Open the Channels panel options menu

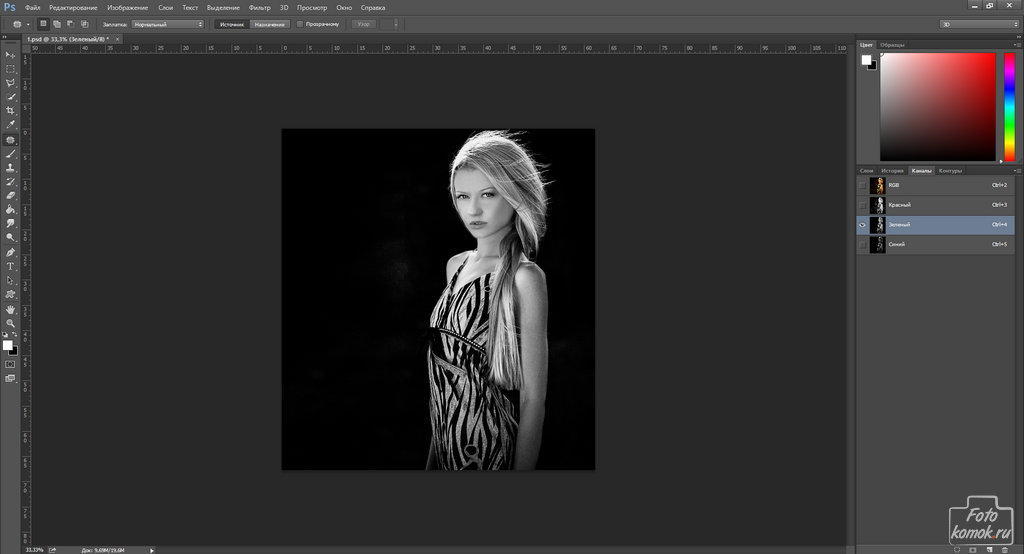(1016, 171)
